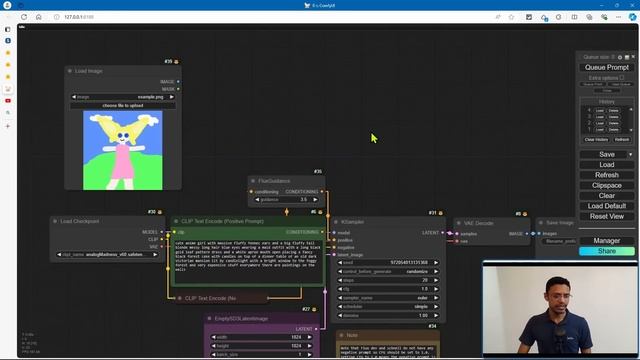Click the Load Image IMAGE output dot
Image resolution: width=640 pixels, height=360 pixels.
[178, 82]
